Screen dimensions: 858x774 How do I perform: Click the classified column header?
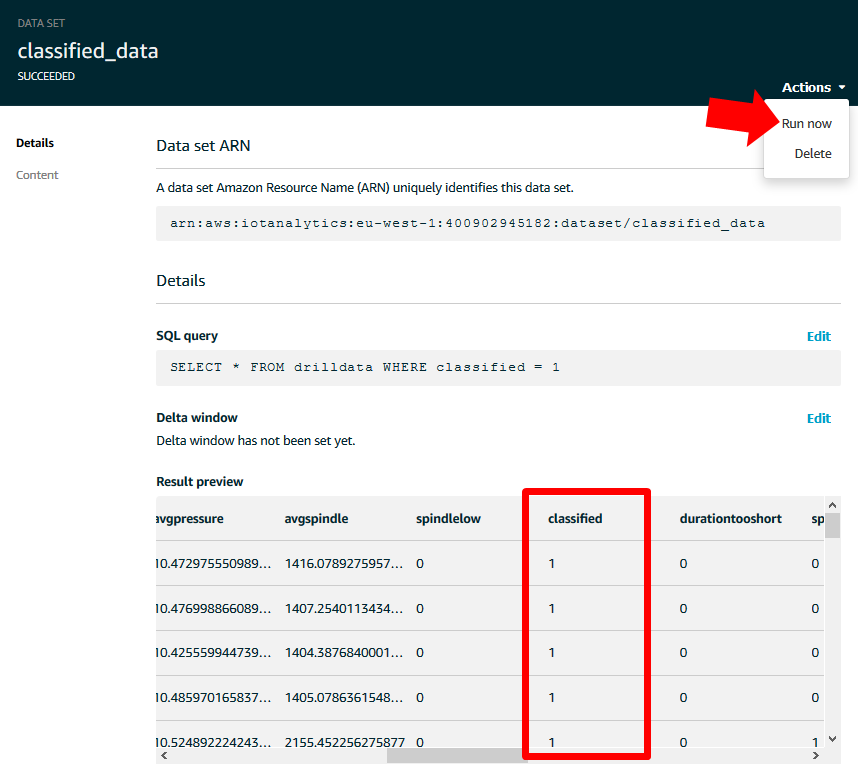(575, 519)
